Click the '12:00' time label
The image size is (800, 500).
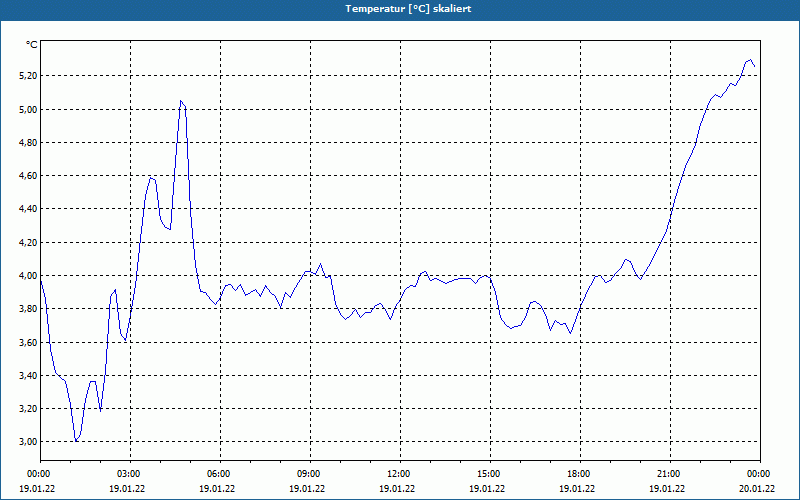[x=400, y=474]
